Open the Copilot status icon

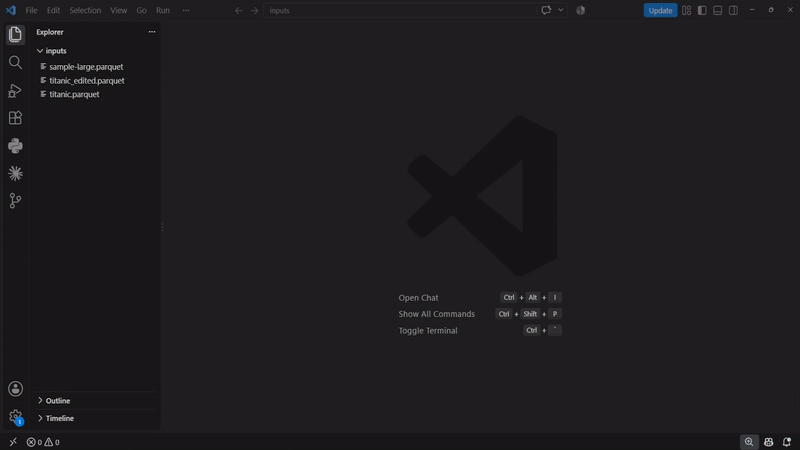click(768, 442)
